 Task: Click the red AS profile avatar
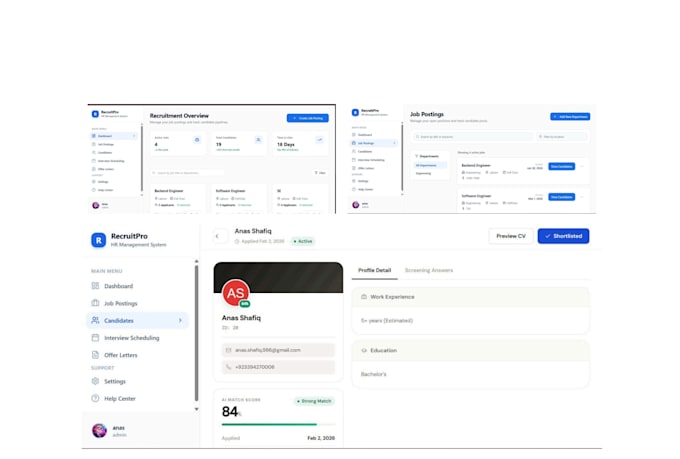[x=235, y=293]
